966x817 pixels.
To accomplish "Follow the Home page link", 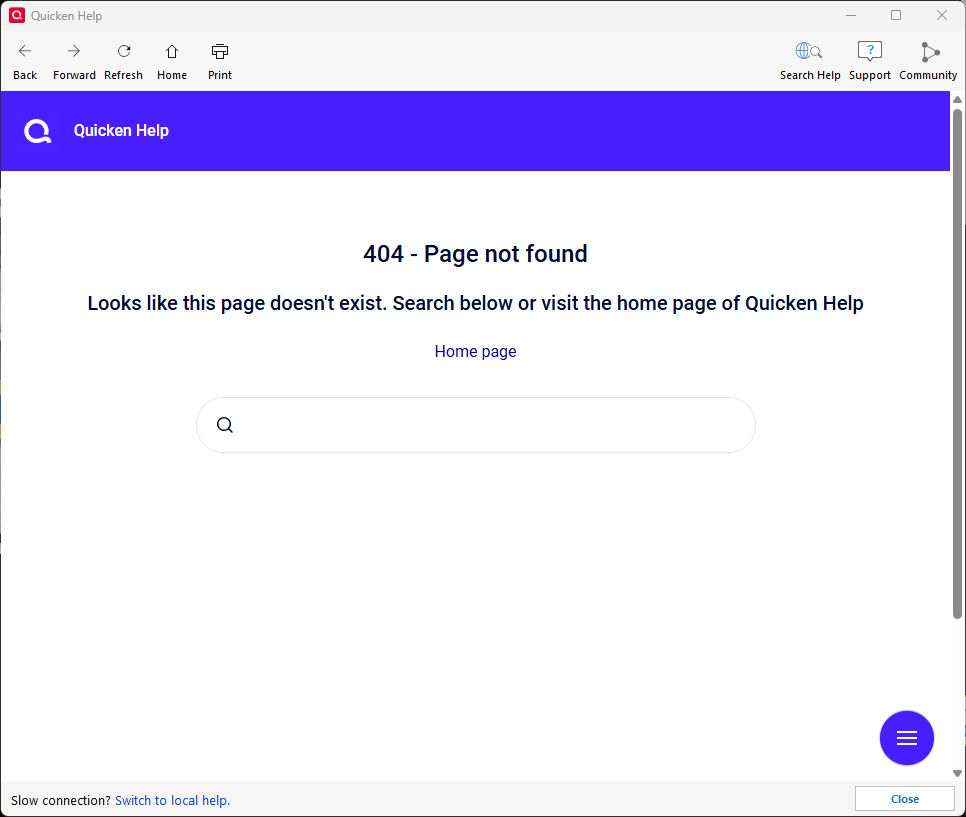I will [476, 351].
